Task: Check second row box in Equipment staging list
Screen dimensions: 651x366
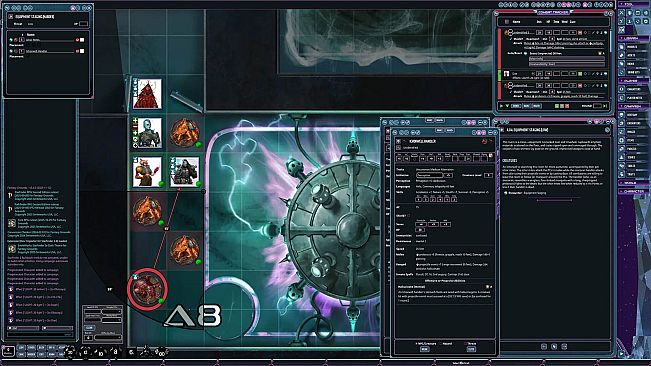Action: (x=82, y=51)
